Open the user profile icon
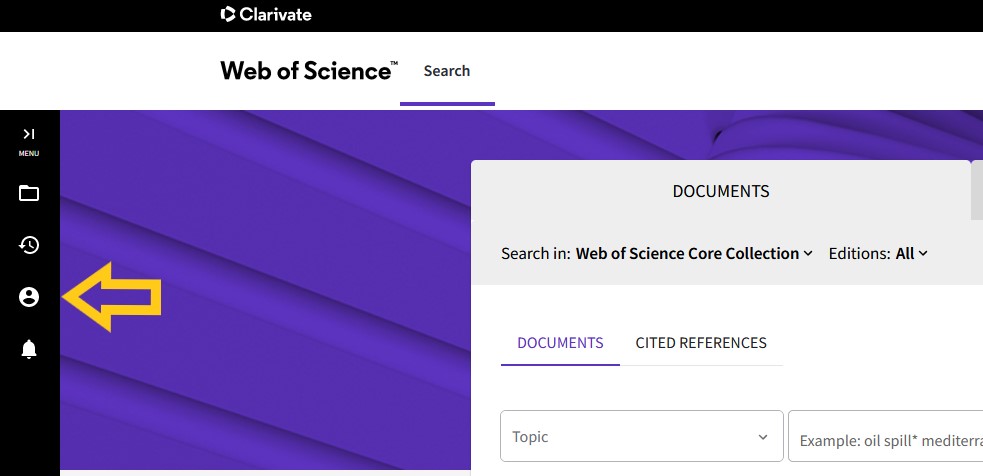 [29, 297]
